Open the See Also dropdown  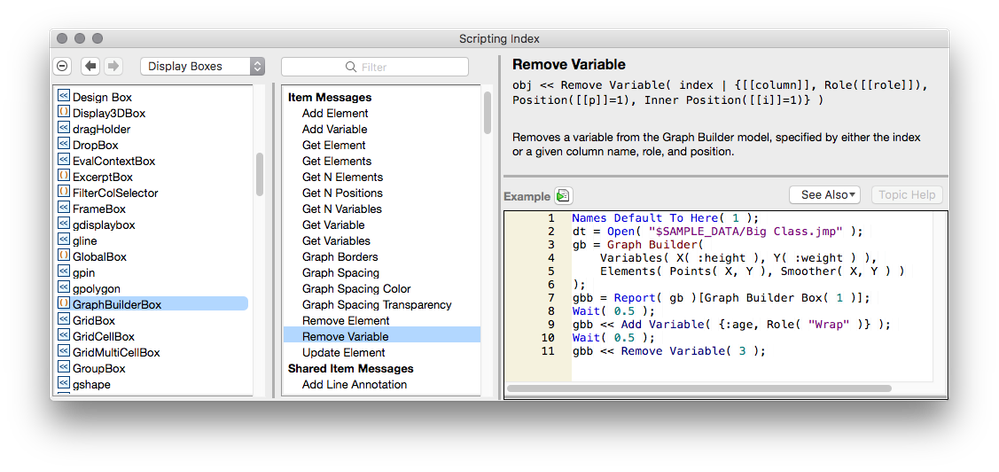click(829, 195)
